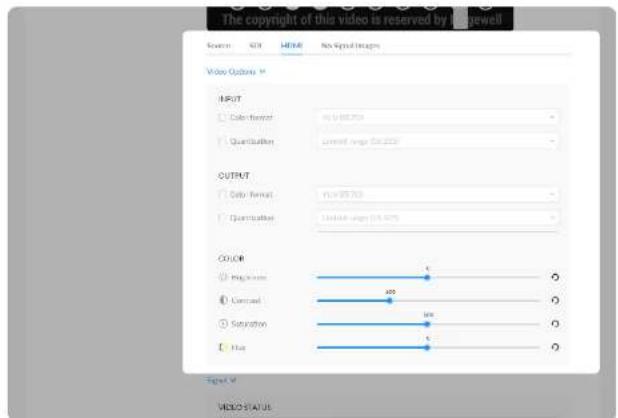Image resolution: width=618 pixels, height=418 pixels.
Task: Click the Contrast slider handle
Action: (x=389, y=301)
